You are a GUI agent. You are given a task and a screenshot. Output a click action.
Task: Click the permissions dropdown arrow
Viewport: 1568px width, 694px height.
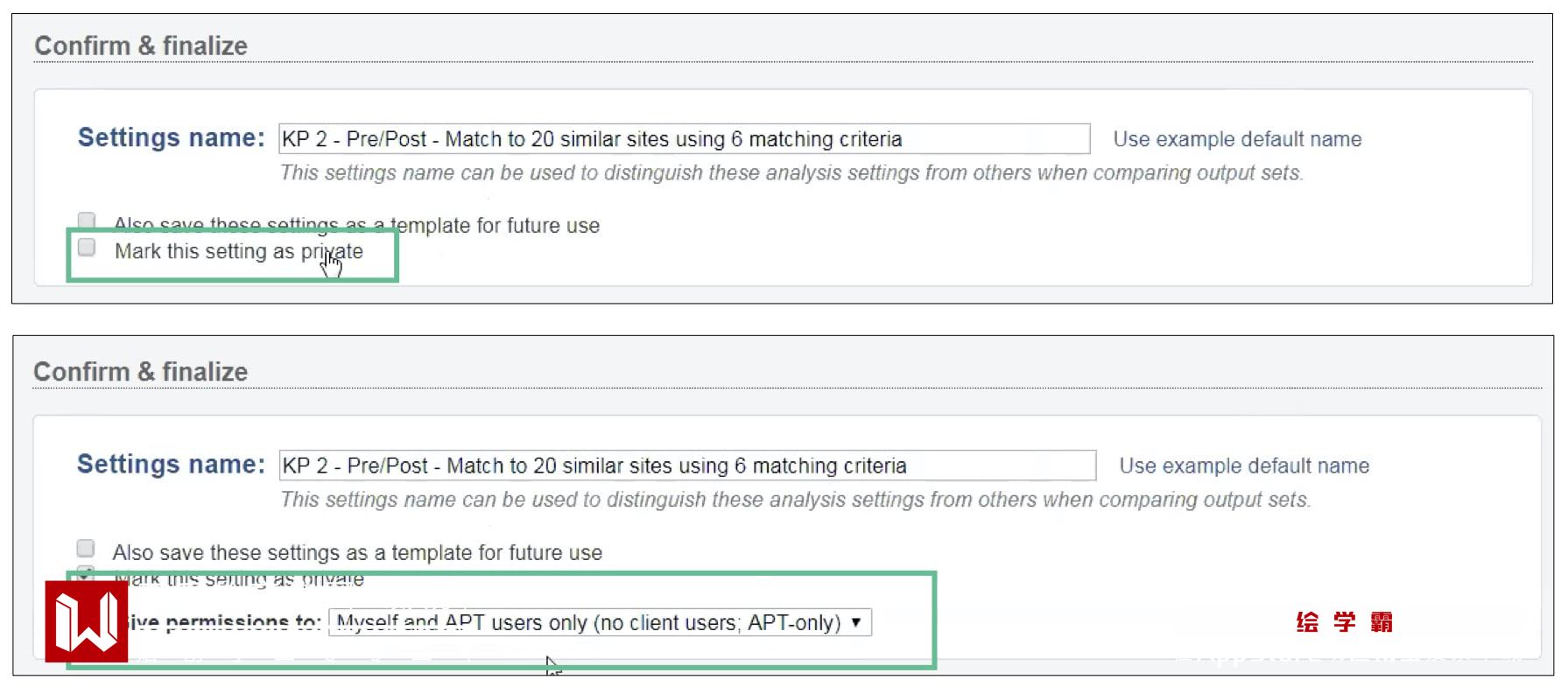(856, 622)
